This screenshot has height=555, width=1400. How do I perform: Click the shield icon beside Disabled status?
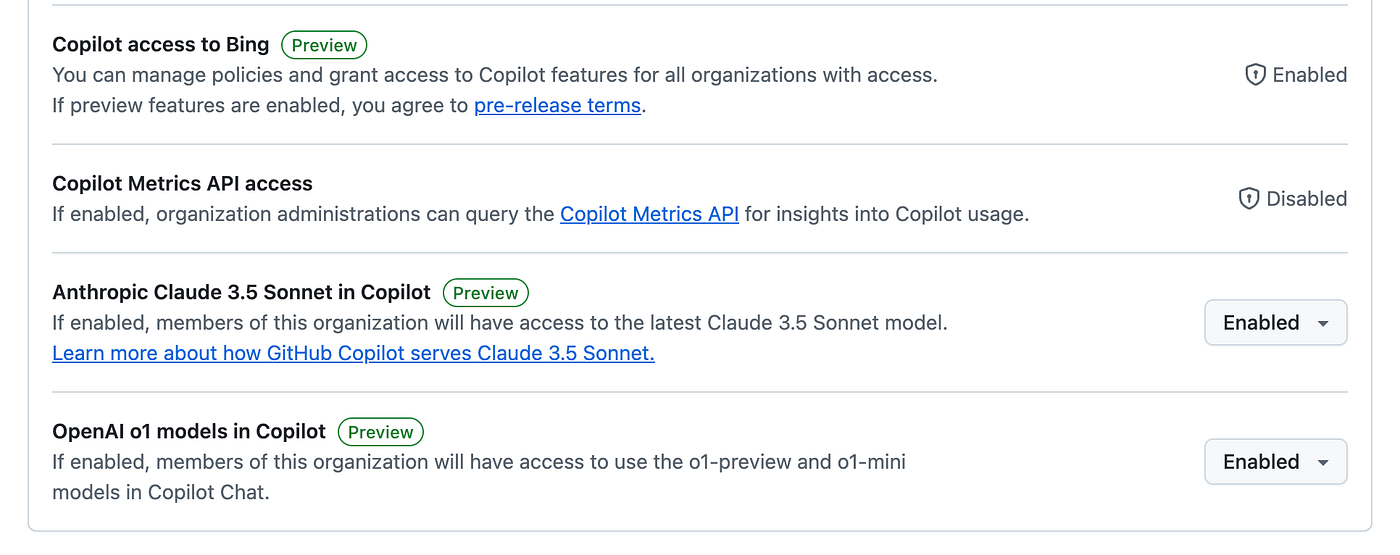click(x=1249, y=199)
